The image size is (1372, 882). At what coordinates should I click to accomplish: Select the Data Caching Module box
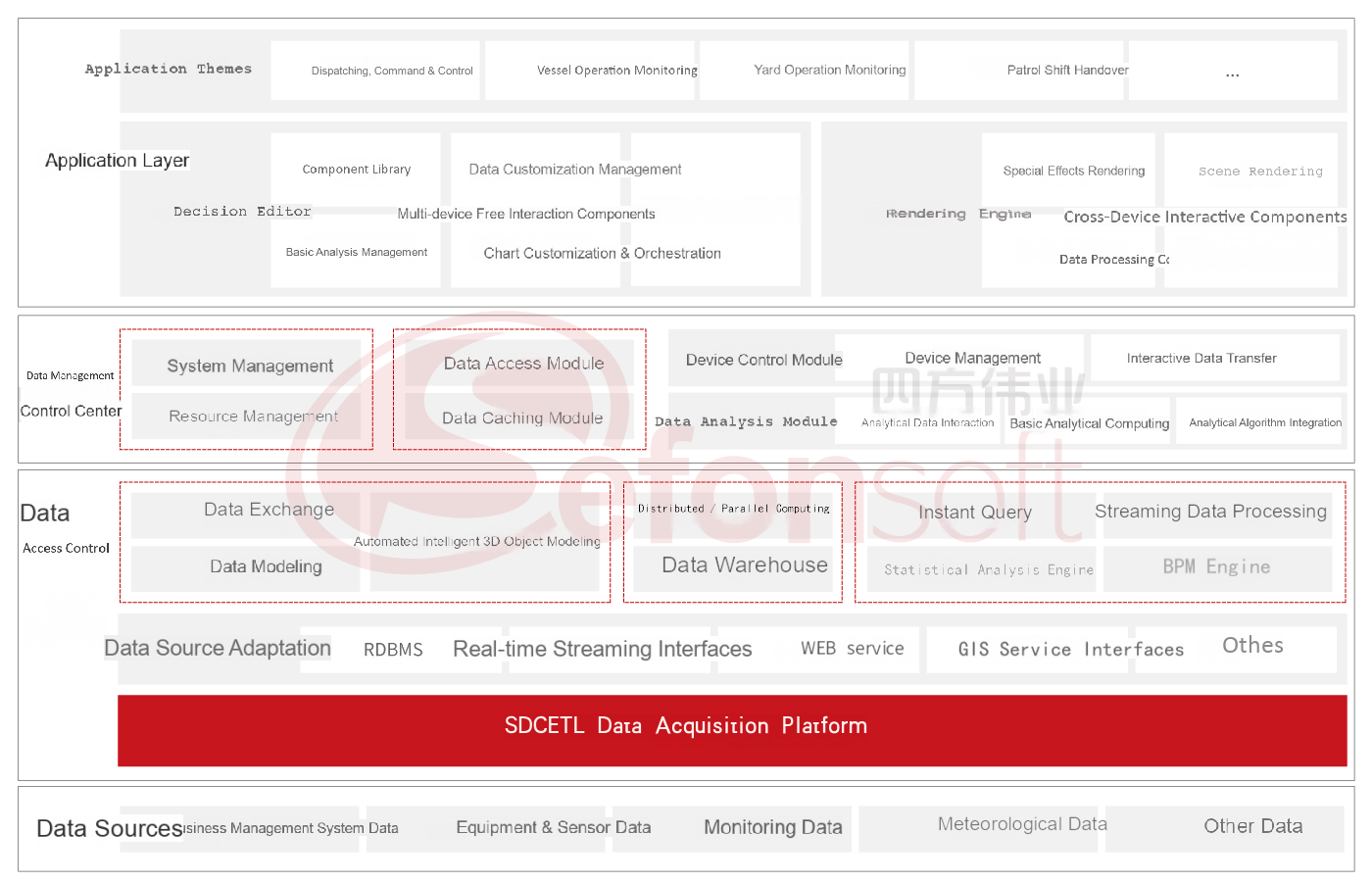520,418
